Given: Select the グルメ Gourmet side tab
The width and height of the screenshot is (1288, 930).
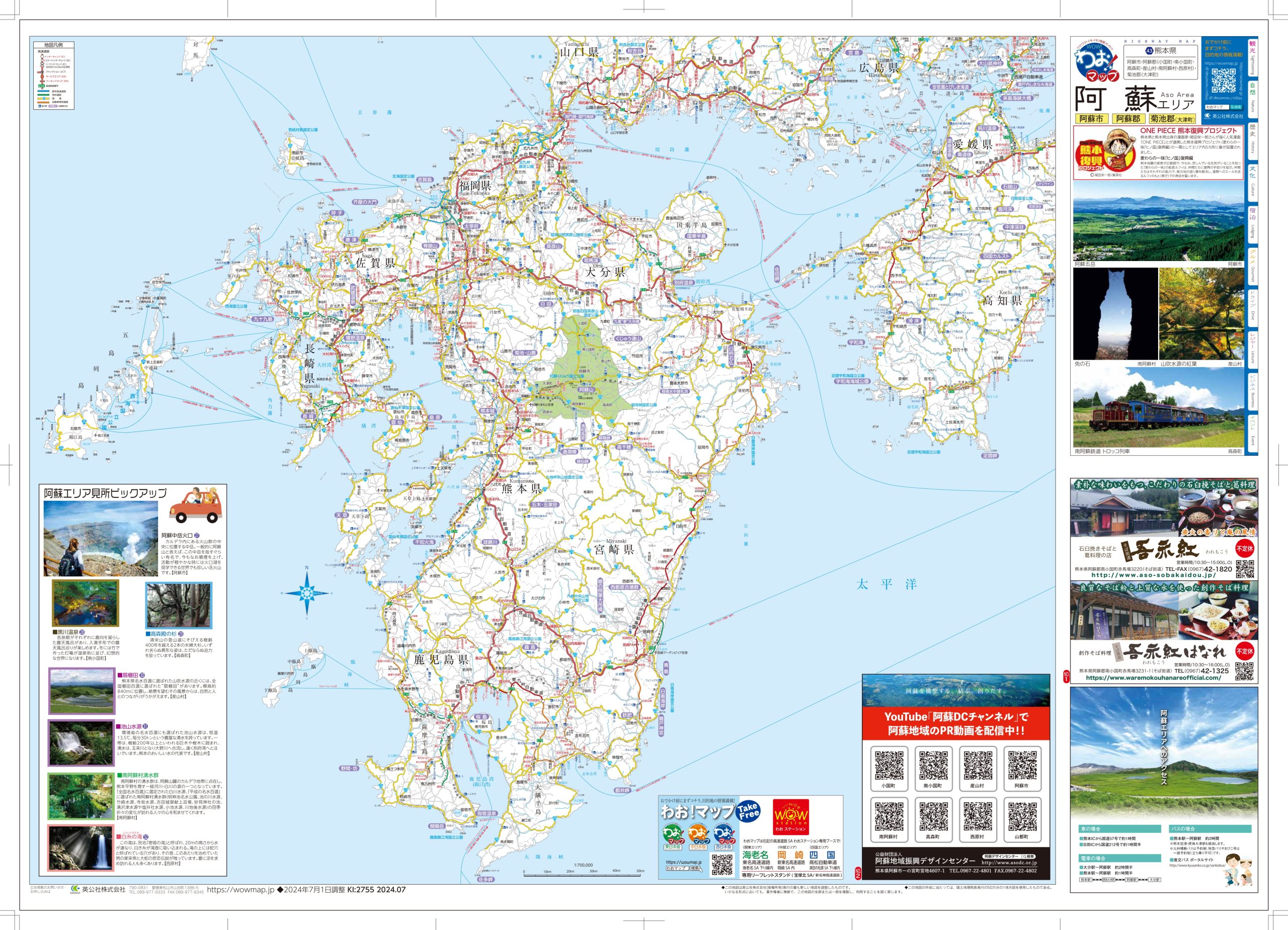Looking at the screenshot, I should pyautogui.click(x=1253, y=267).
